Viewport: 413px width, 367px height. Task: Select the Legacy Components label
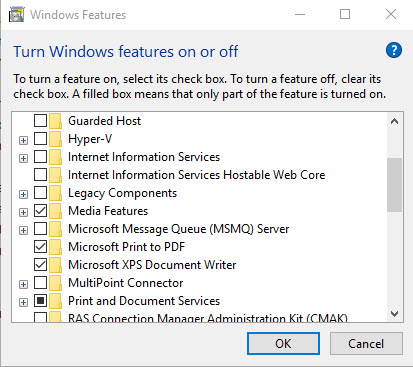pyautogui.click(x=122, y=193)
